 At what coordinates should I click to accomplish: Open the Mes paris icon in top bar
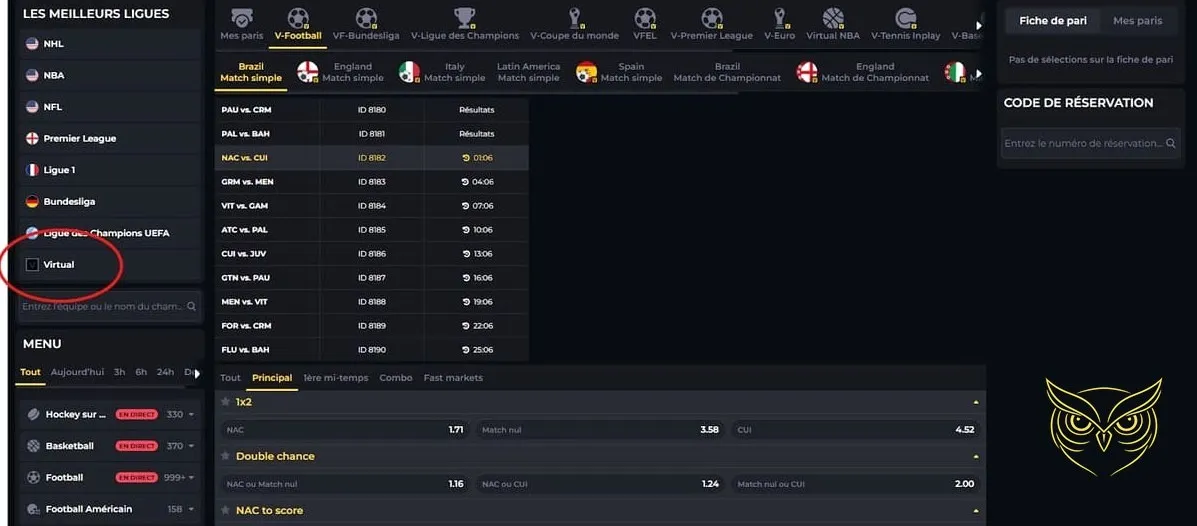242,18
